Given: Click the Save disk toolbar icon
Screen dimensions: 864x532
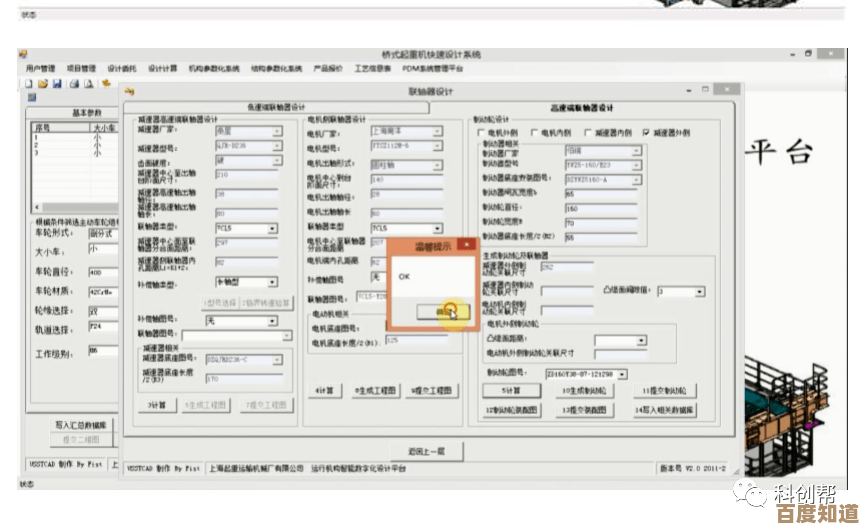Looking at the screenshot, I should click(x=58, y=83).
